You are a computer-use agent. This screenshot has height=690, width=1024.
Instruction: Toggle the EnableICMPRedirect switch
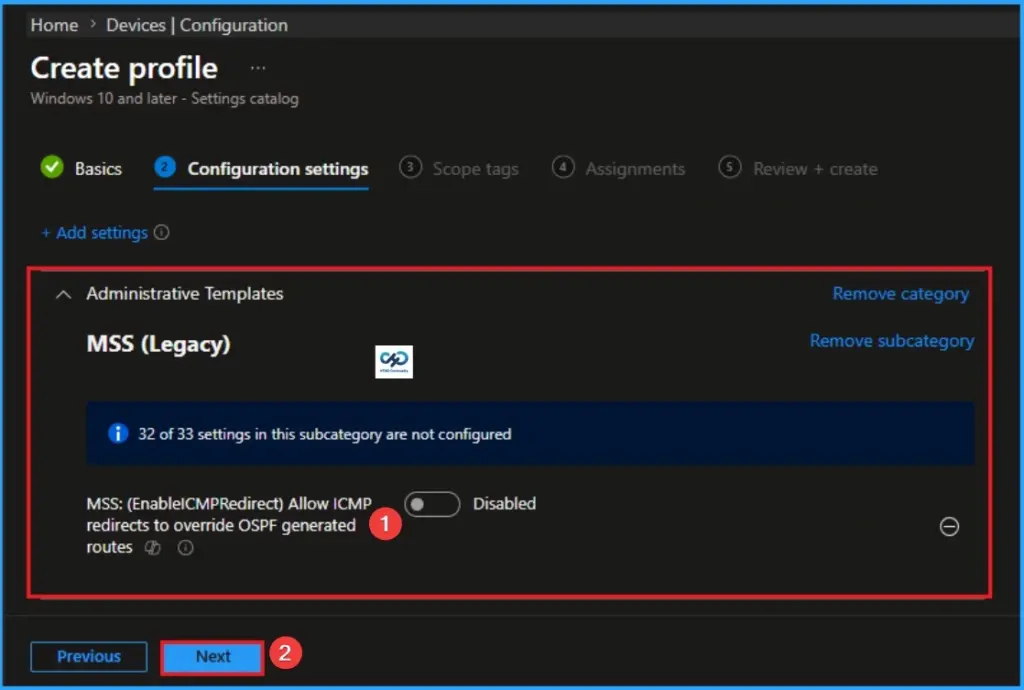click(x=432, y=504)
